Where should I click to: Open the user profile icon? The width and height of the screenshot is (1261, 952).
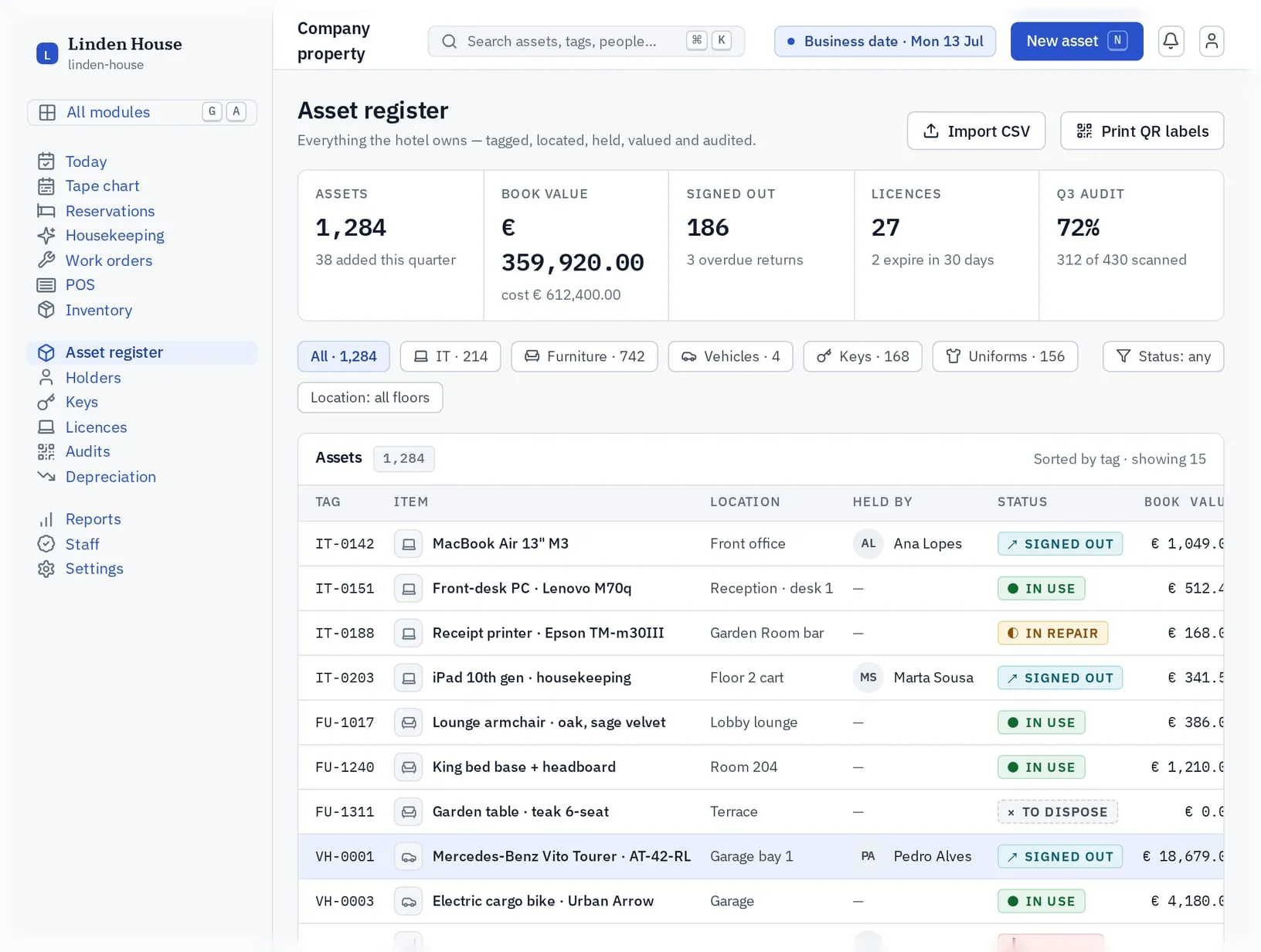pos(1212,41)
